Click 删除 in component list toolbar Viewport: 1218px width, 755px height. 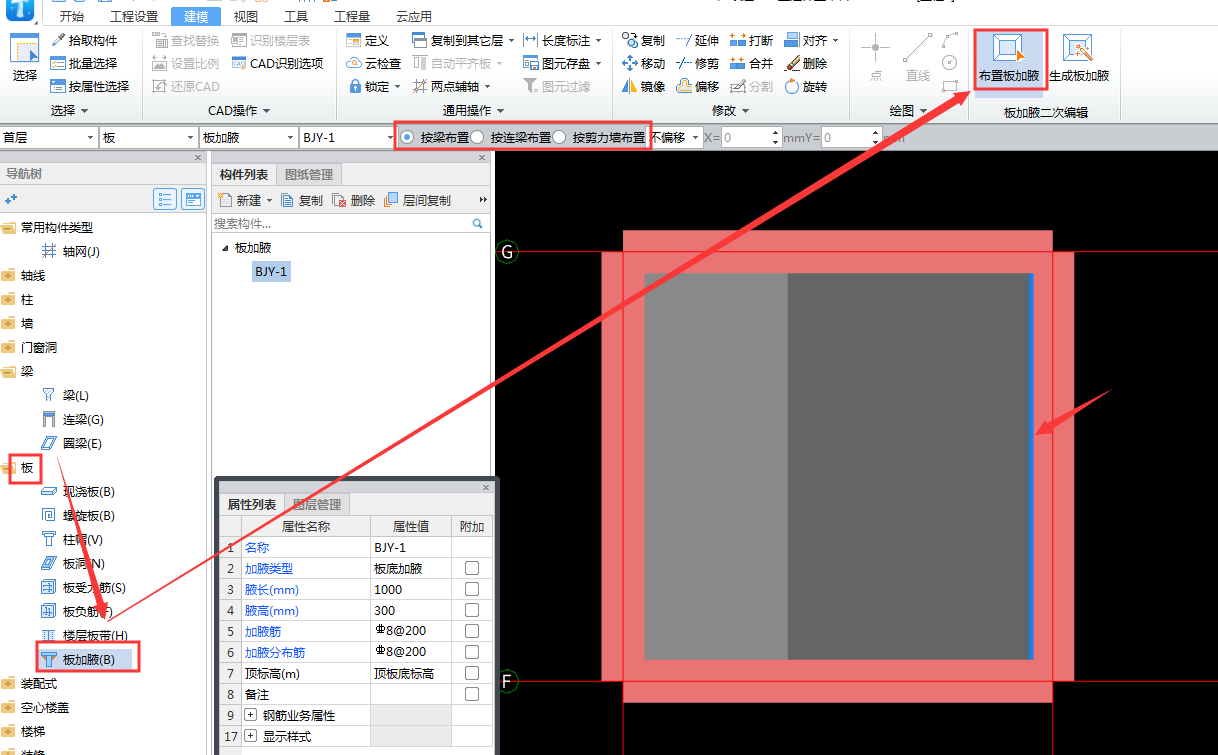pyautogui.click(x=354, y=200)
